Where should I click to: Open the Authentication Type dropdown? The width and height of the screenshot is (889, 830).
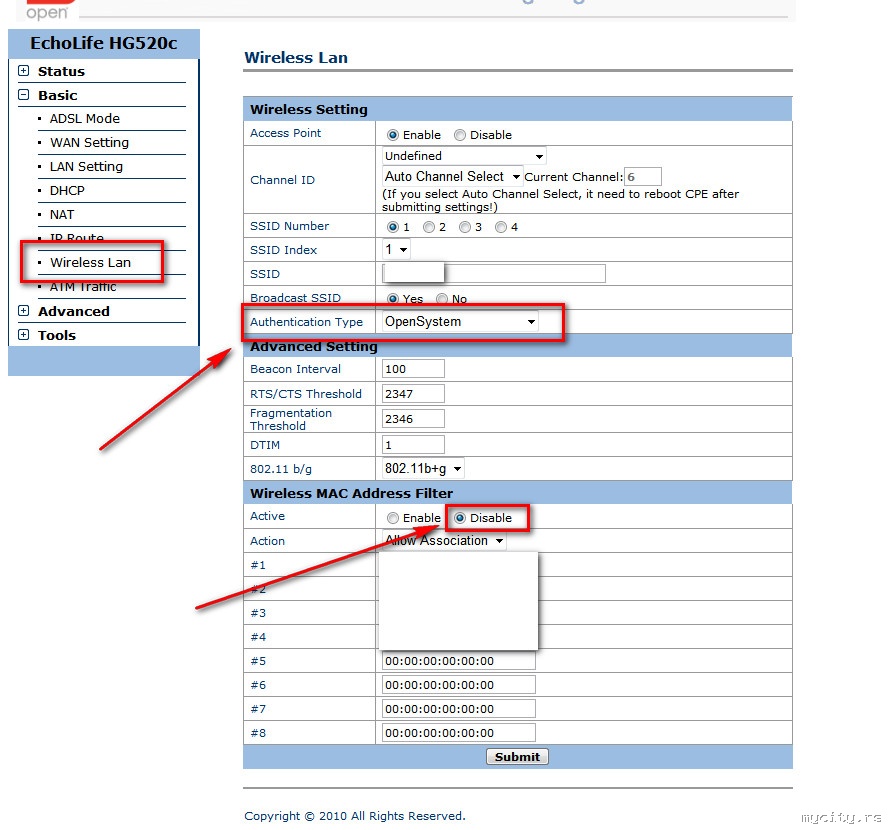tap(460, 321)
